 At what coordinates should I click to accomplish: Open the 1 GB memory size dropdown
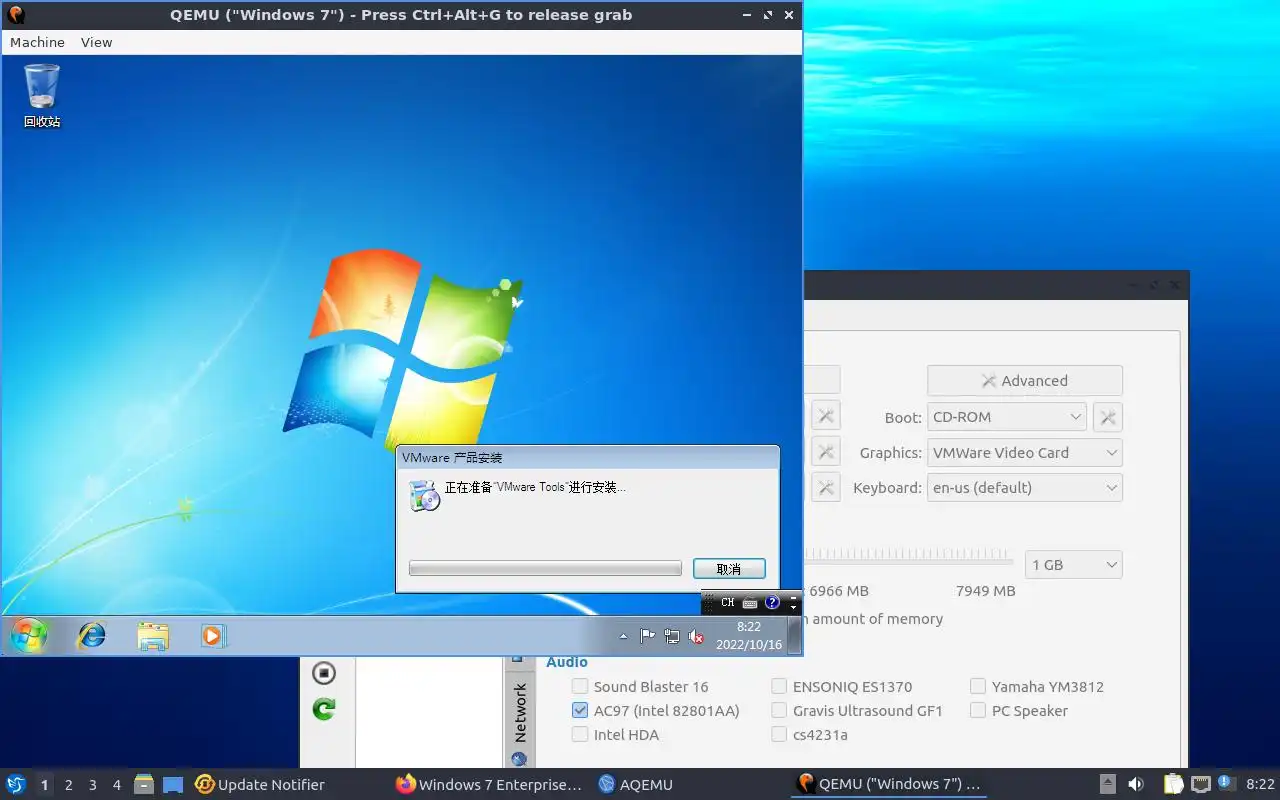pyautogui.click(x=1074, y=565)
